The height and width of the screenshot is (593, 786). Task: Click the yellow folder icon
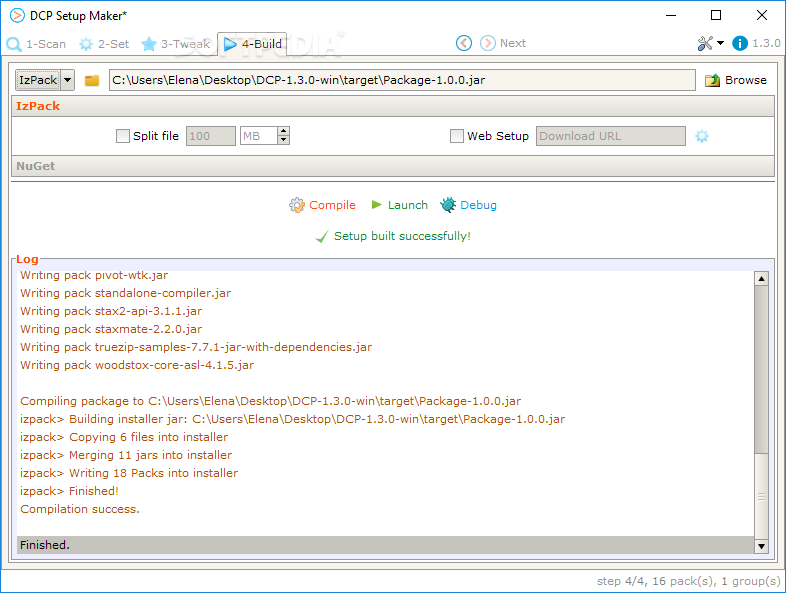tap(92, 80)
